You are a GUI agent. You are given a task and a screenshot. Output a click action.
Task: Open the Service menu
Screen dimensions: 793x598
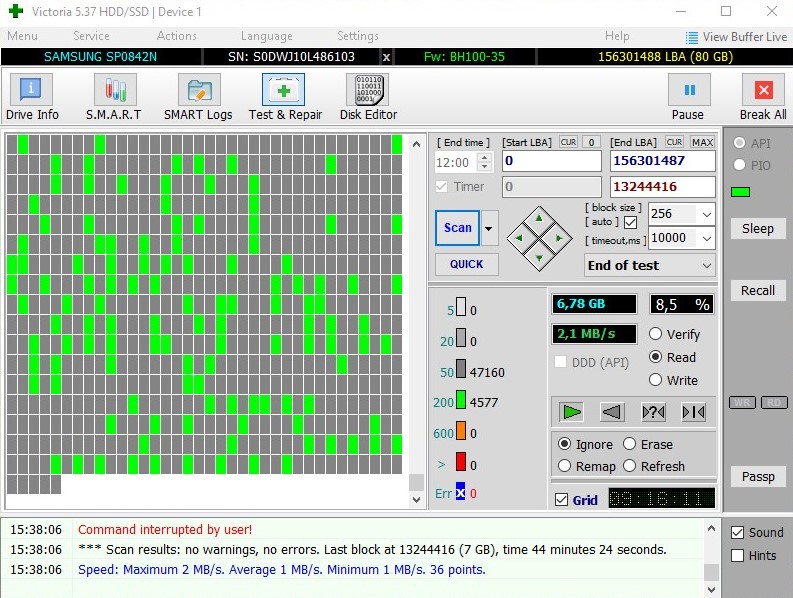point(91,36)
